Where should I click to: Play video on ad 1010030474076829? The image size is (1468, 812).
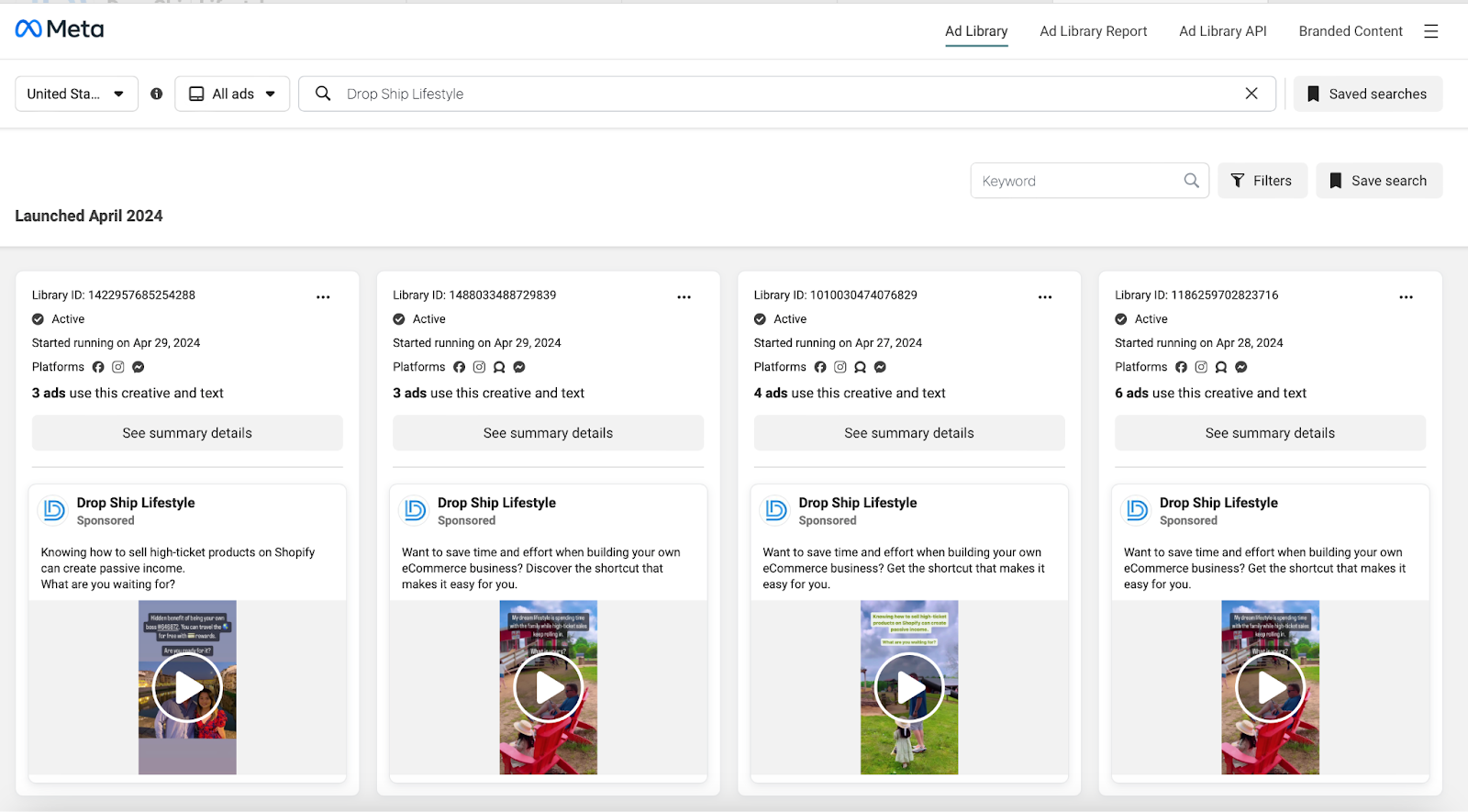pyautogui.click(x=909, y=687)
